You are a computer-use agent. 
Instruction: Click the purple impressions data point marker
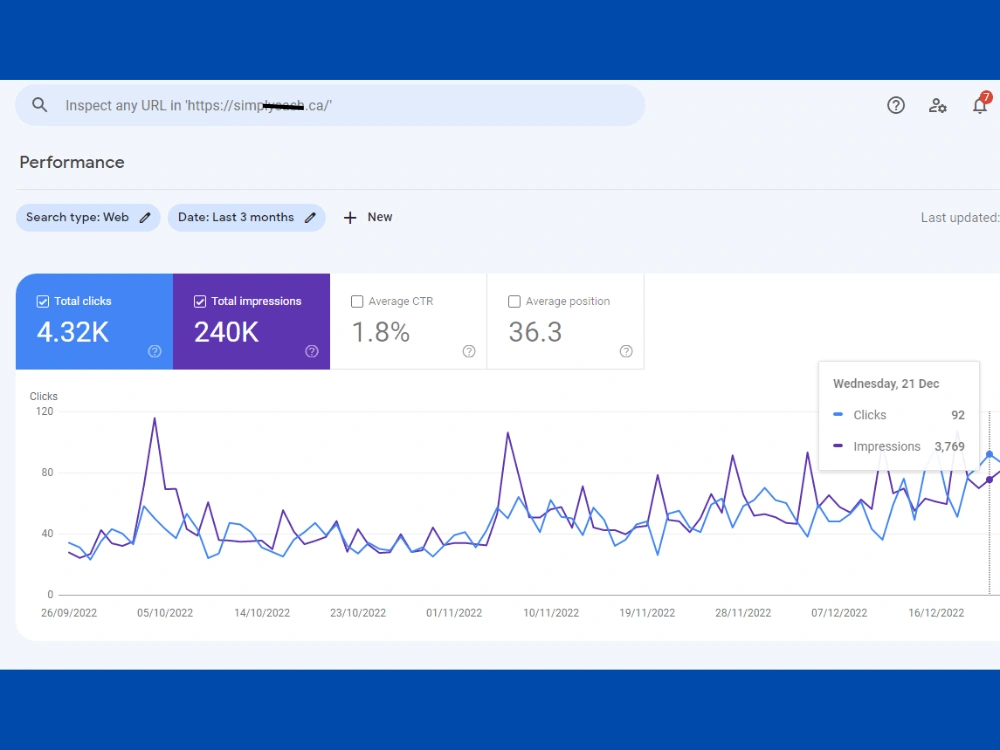[x=989, y=480]
